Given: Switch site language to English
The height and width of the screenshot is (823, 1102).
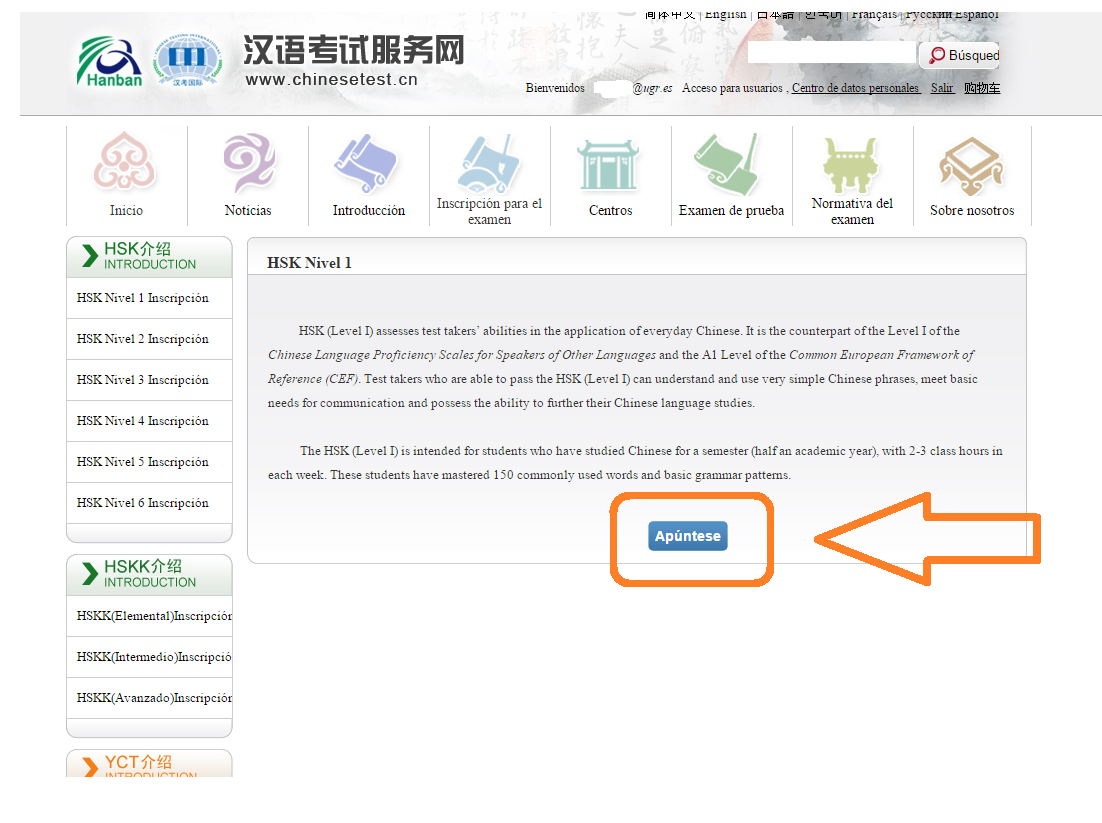Looking at the screenshot, I should [725, 14].
